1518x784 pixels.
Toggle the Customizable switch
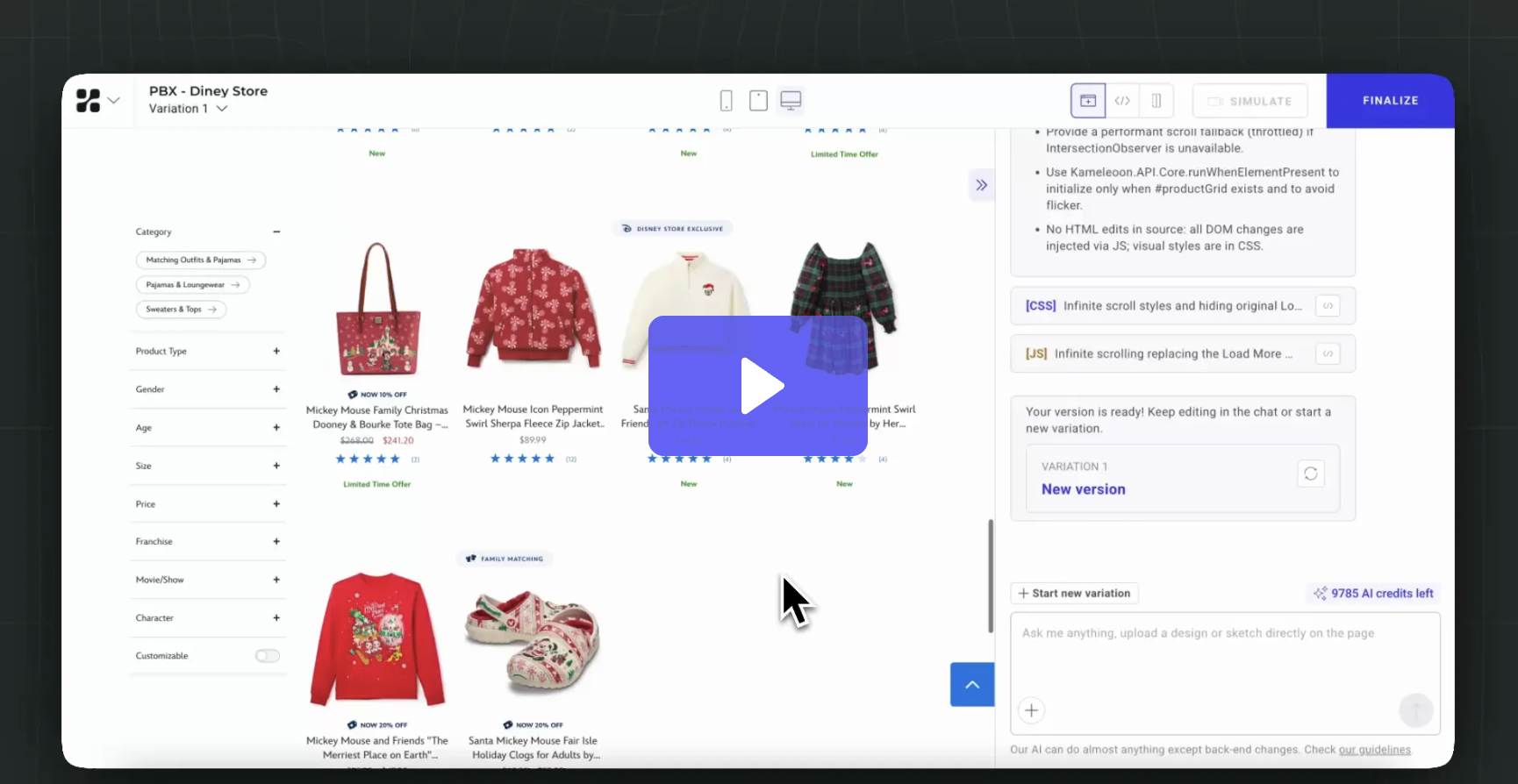click(268, 656)
